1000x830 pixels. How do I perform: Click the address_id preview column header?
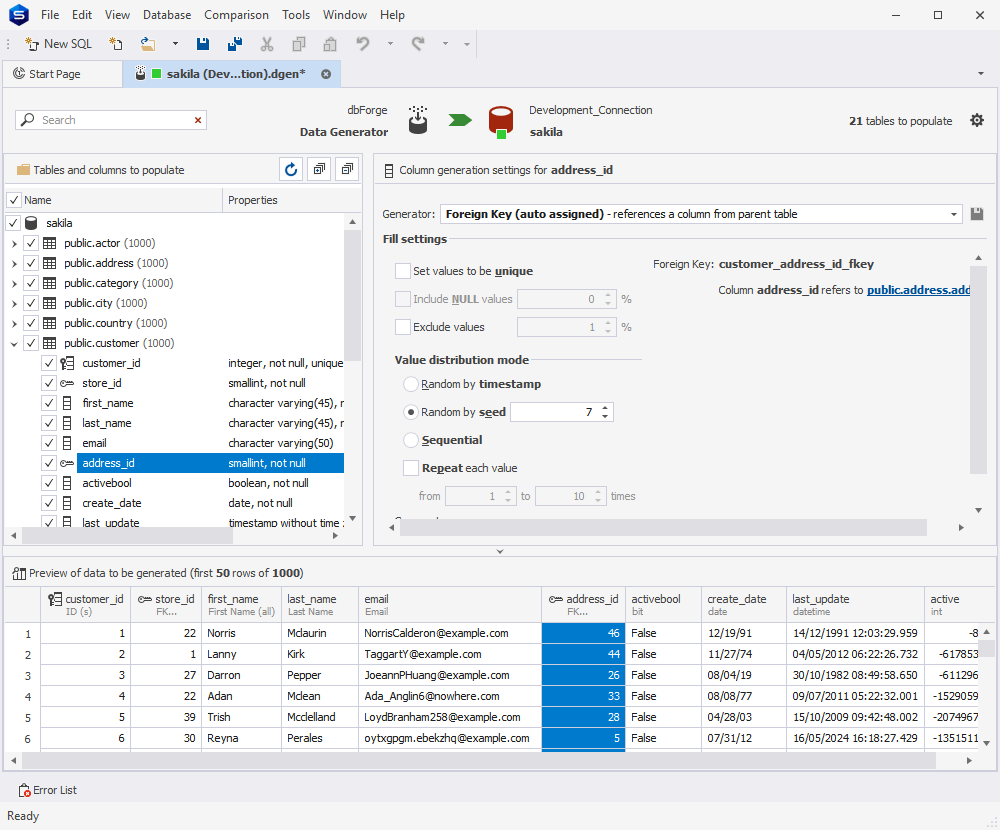coord(584,605)
